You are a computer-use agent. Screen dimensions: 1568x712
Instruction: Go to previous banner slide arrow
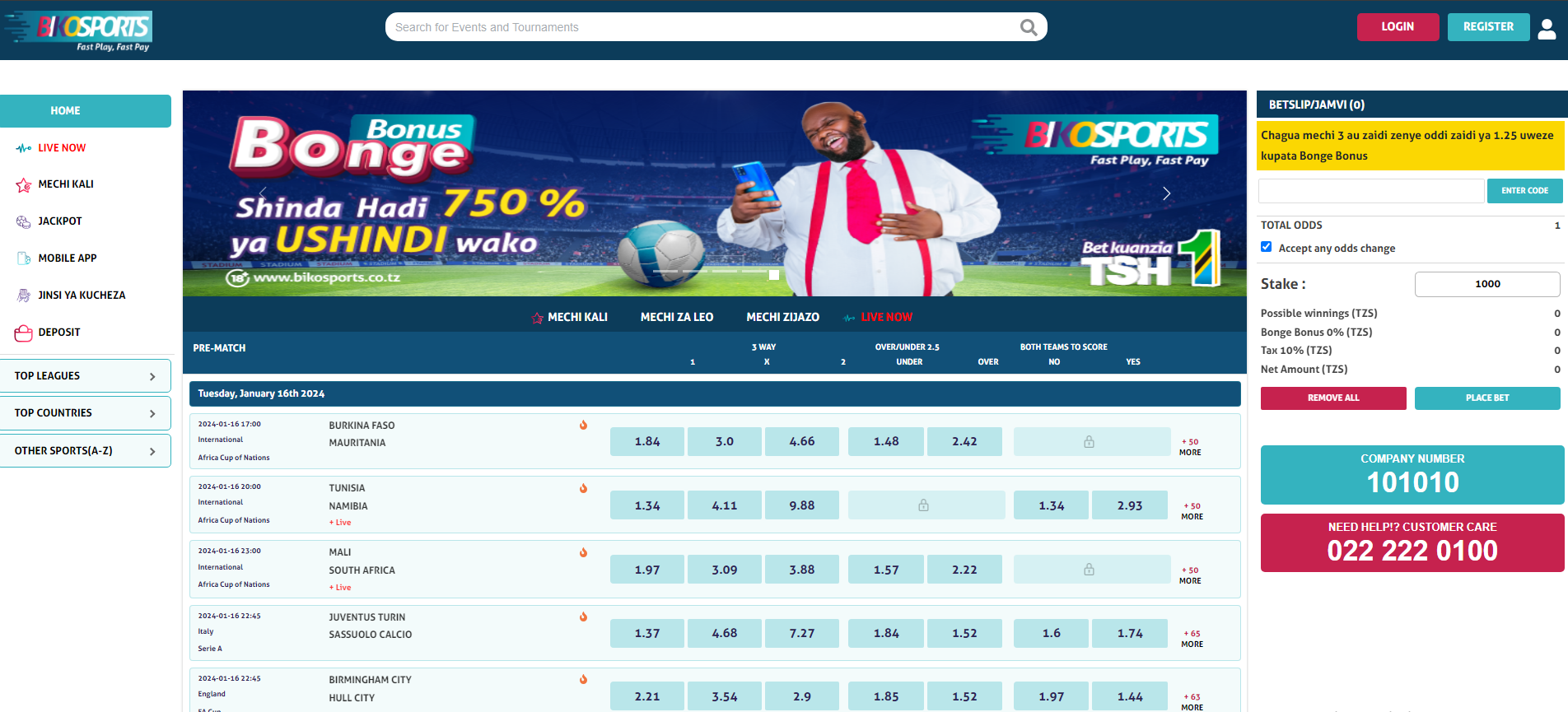(x=264, y=193)
